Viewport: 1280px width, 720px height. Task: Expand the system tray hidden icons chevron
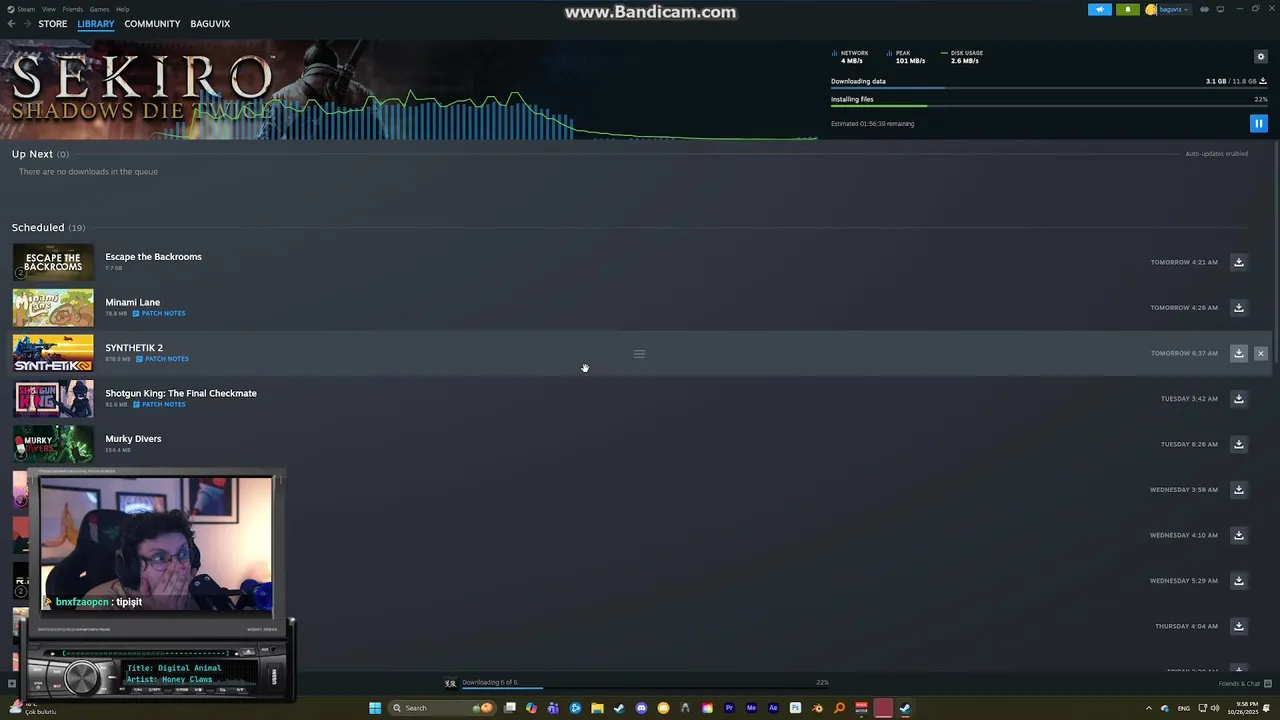click(x=1148, y=708)
